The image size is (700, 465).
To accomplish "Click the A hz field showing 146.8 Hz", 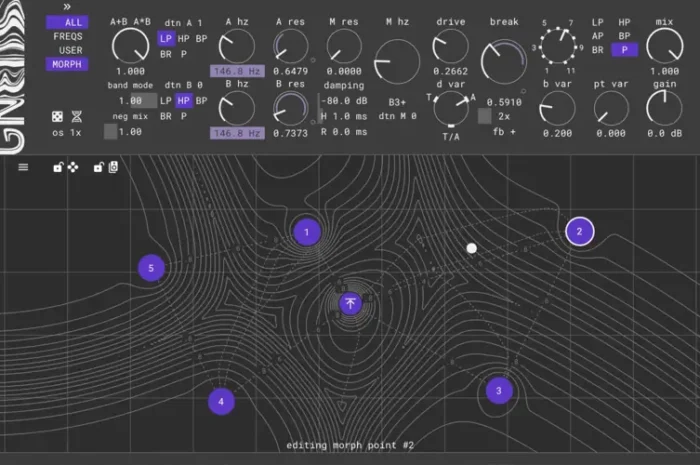I will (x=237, y=71).
